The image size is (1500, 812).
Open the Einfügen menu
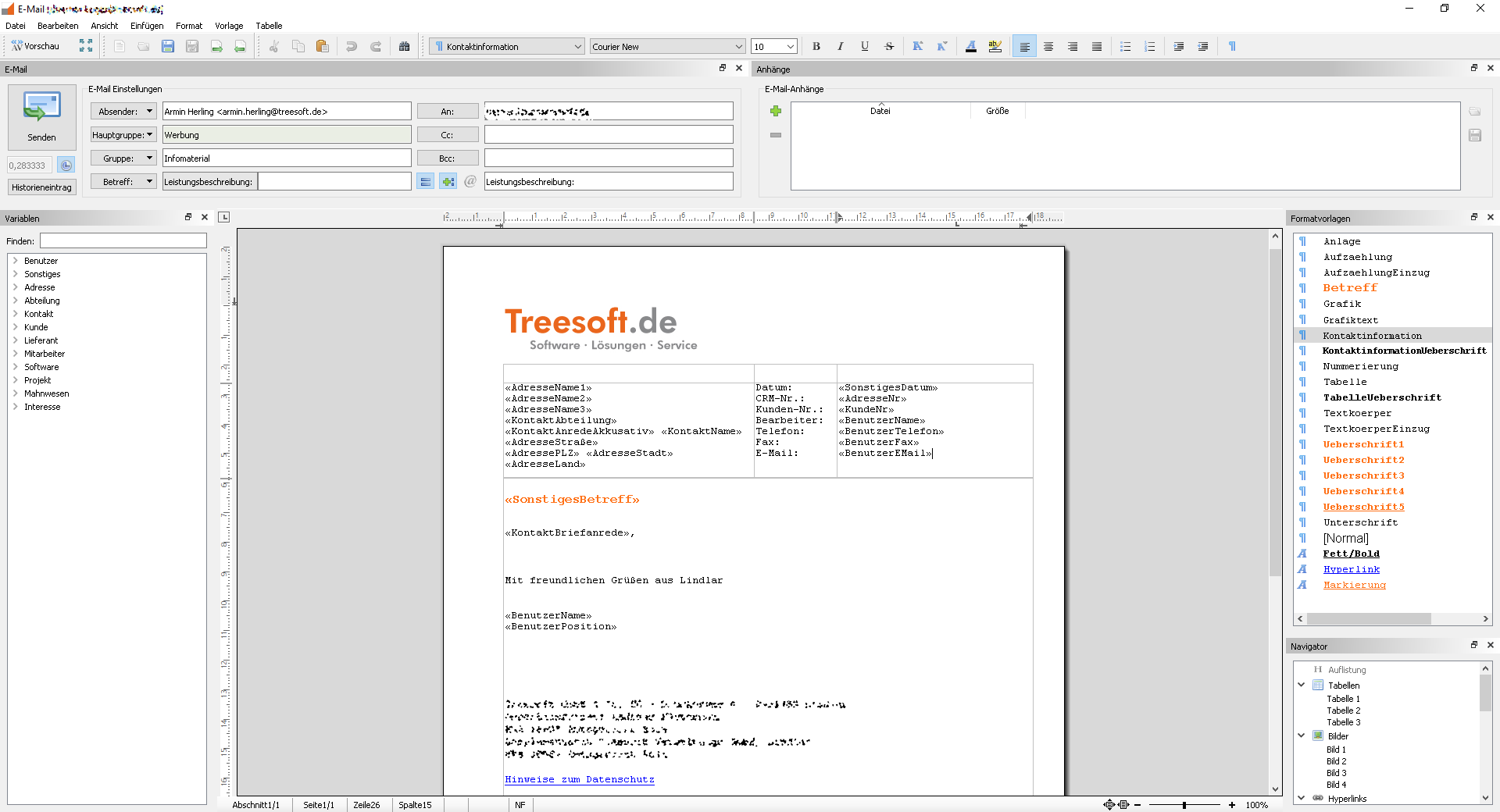147,26
